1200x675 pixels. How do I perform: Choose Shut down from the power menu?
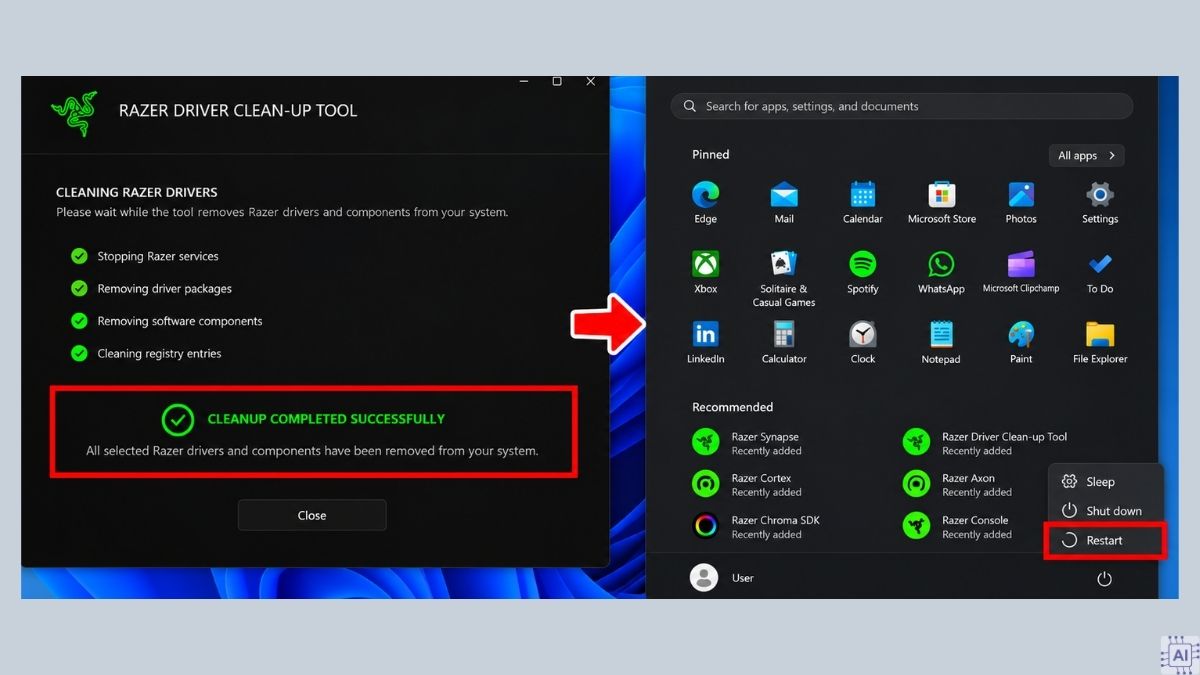pos(1104,511)
